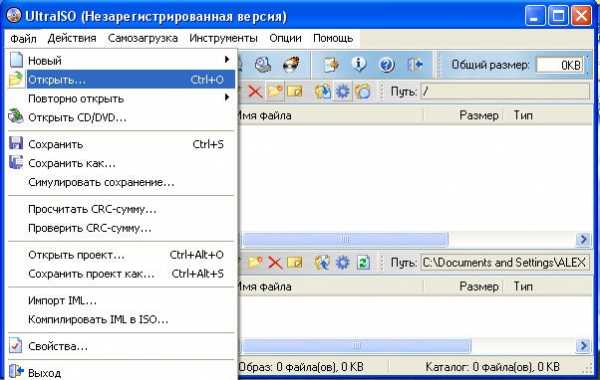Viewport: 600px width, 380px height.
Task: Click image pane horizontal scrollbar thumb
Action: 346,240
